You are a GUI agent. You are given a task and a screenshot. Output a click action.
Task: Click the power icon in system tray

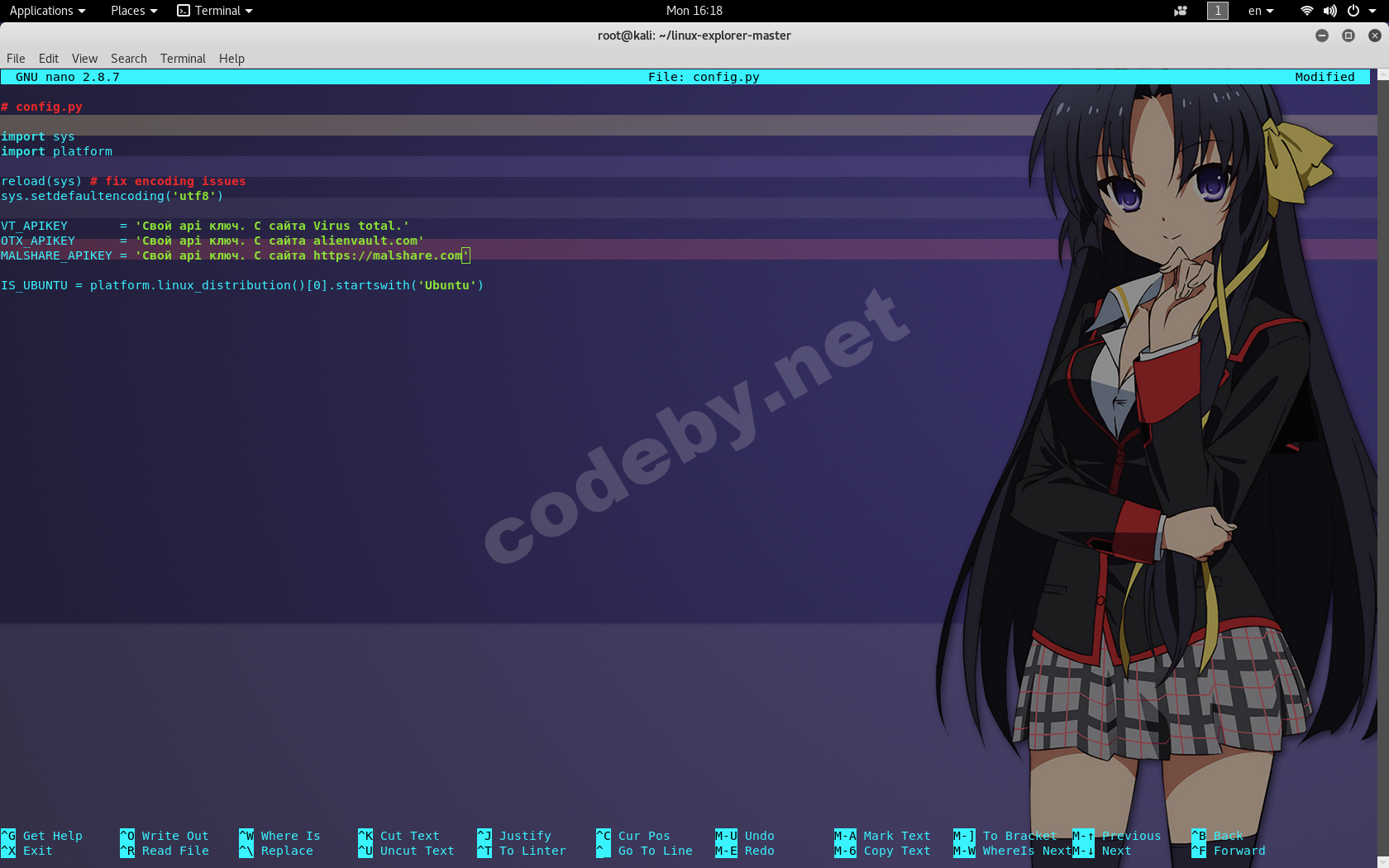(1353, 11)
